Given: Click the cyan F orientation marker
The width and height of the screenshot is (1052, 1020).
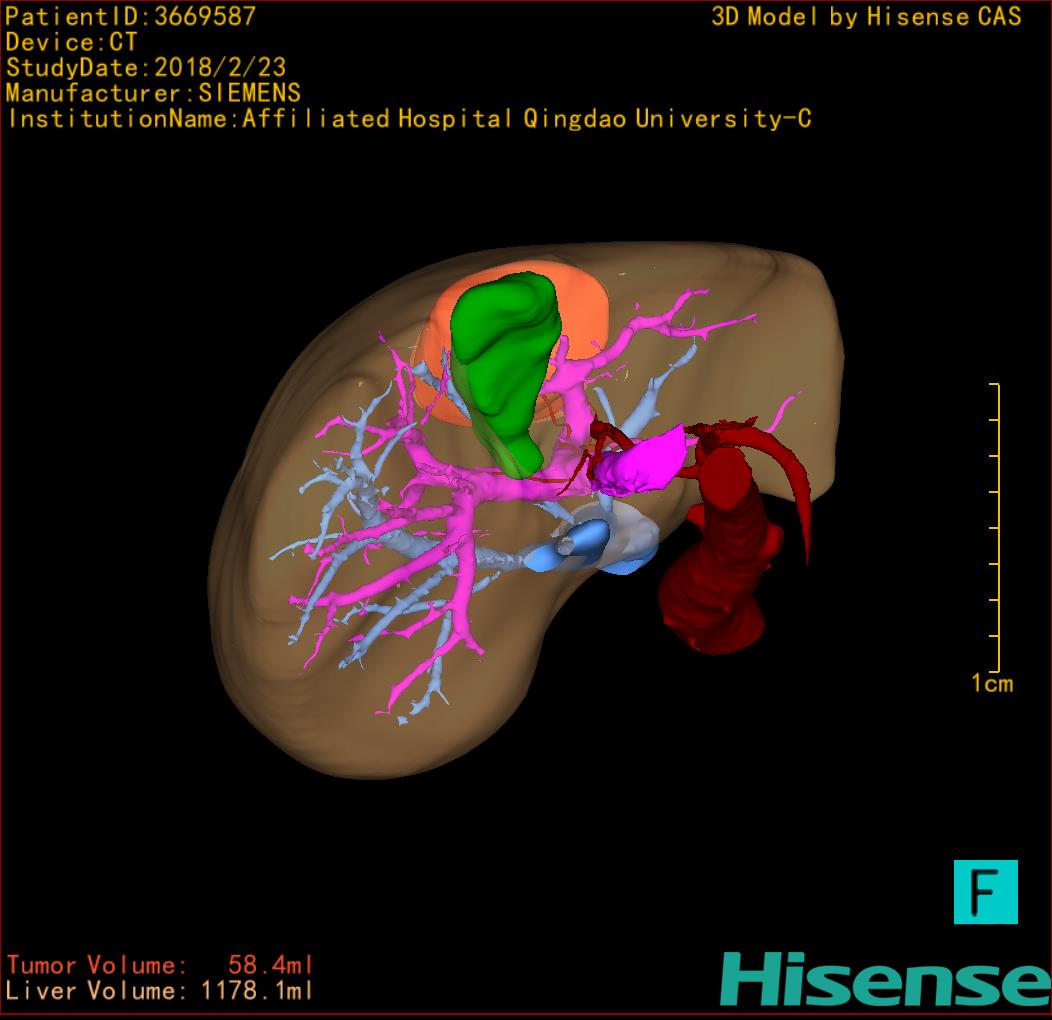Looking at the screenshot, I should point(985,891).
